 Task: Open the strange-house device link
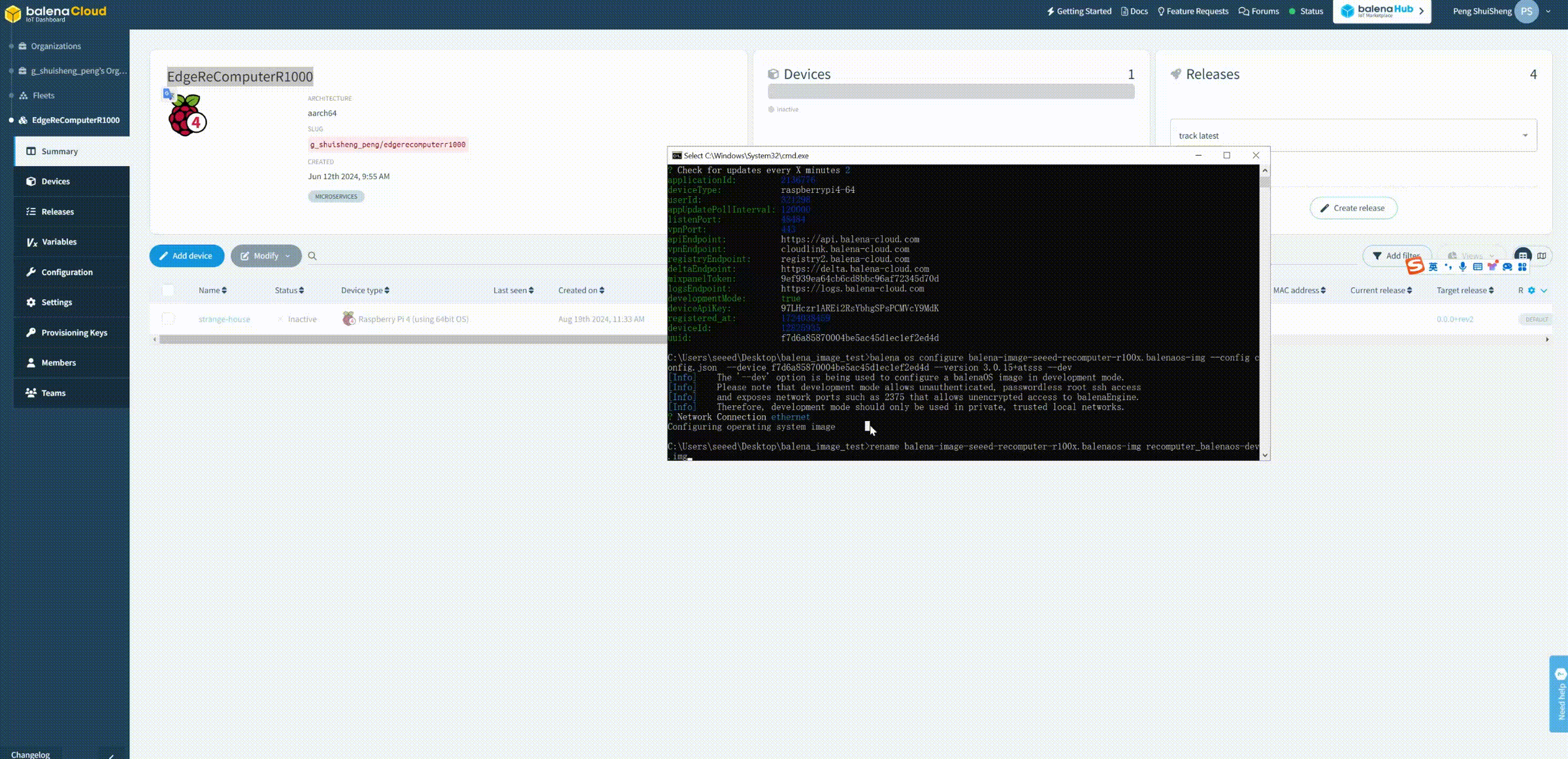click(224, 319)
